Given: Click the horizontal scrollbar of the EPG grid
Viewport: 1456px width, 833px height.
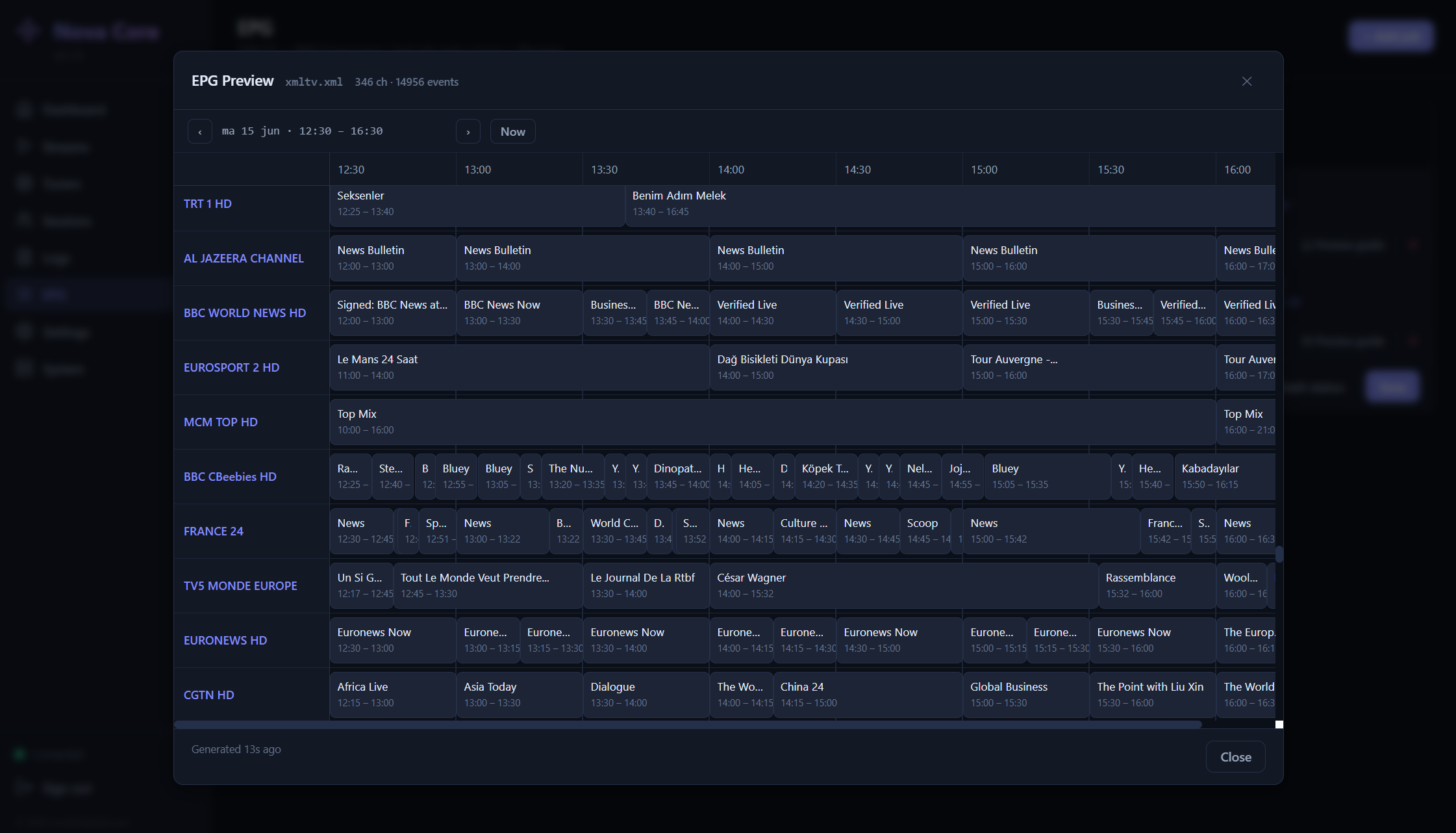Looking at the screenshot, I should click(688, 724).
